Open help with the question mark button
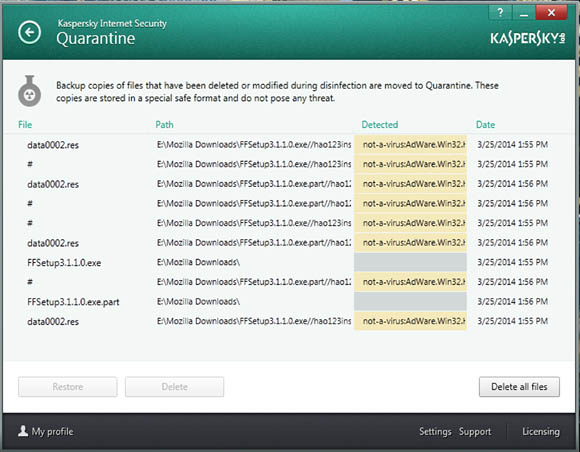The height and width of the screenshot is (452, 580). pyautogui.click(x=500, y=13)
